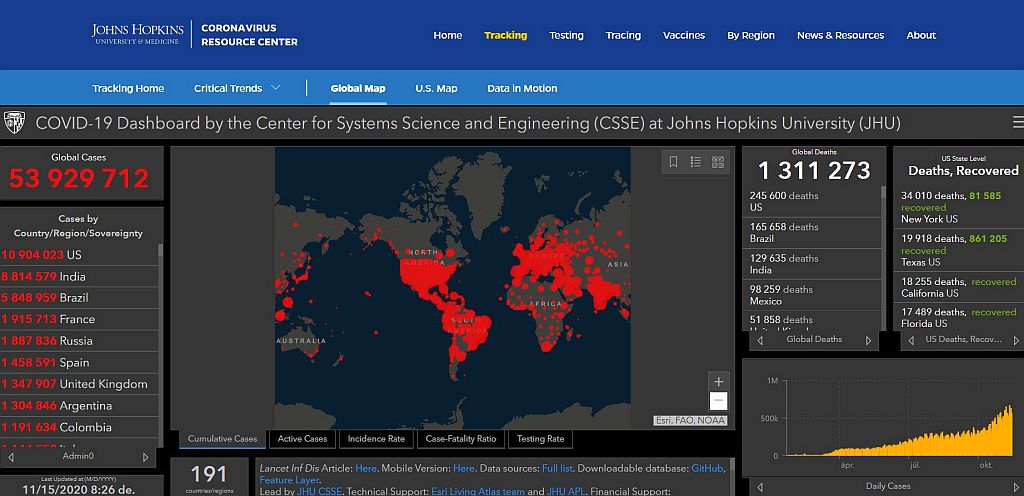Show next chart after Daily Cases

coord(1017,487)
